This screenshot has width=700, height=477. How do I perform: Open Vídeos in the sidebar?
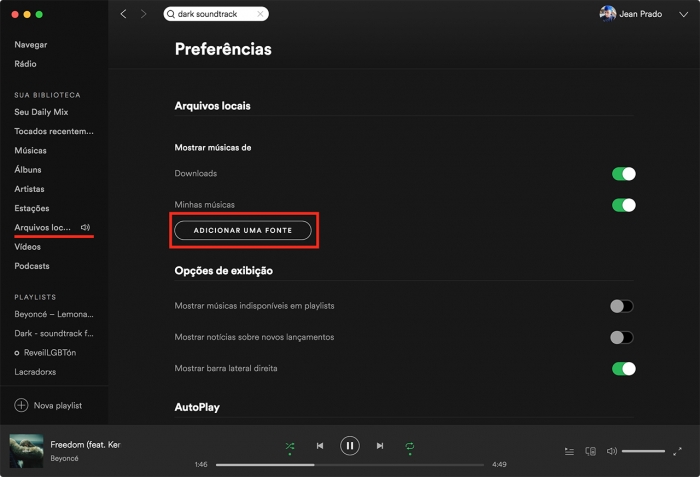[28, 247]
